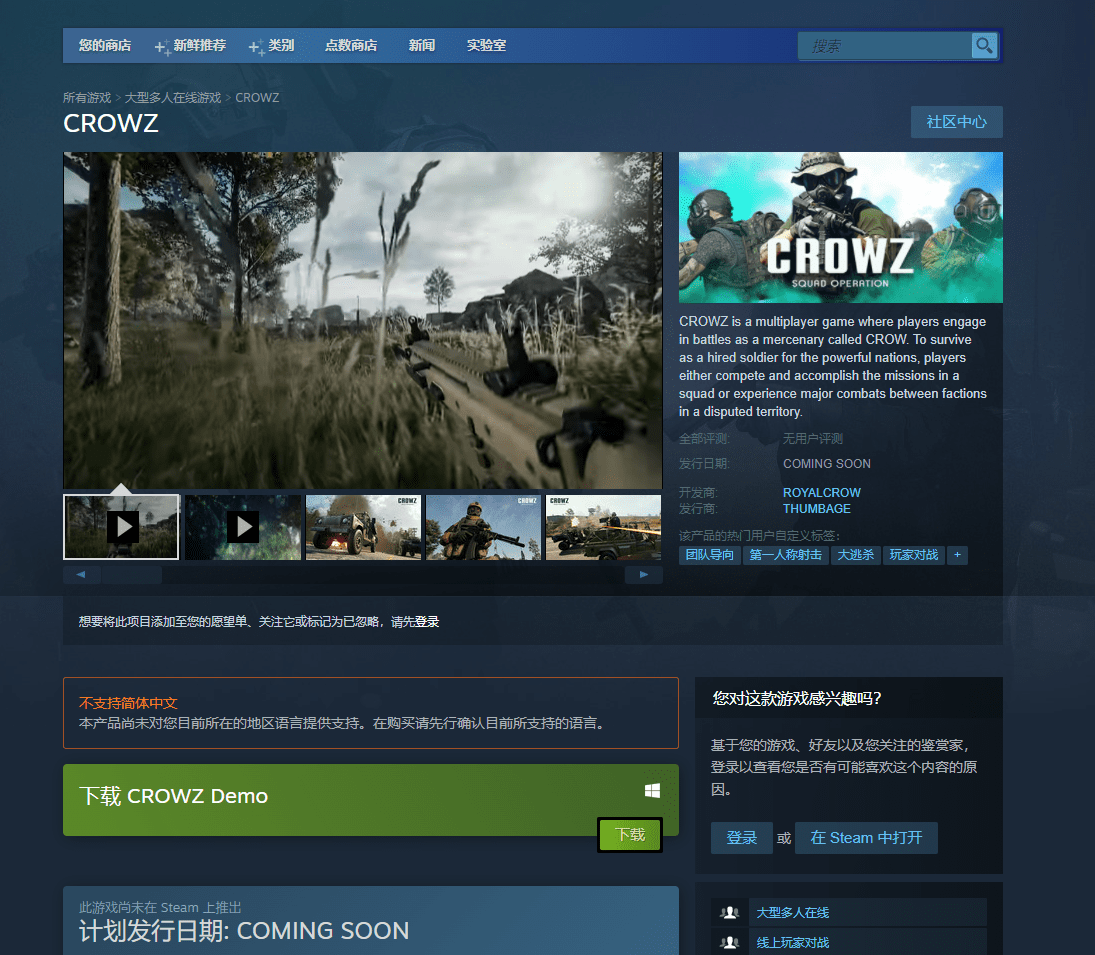Click the plus icon to add tags

coord(957,555)
